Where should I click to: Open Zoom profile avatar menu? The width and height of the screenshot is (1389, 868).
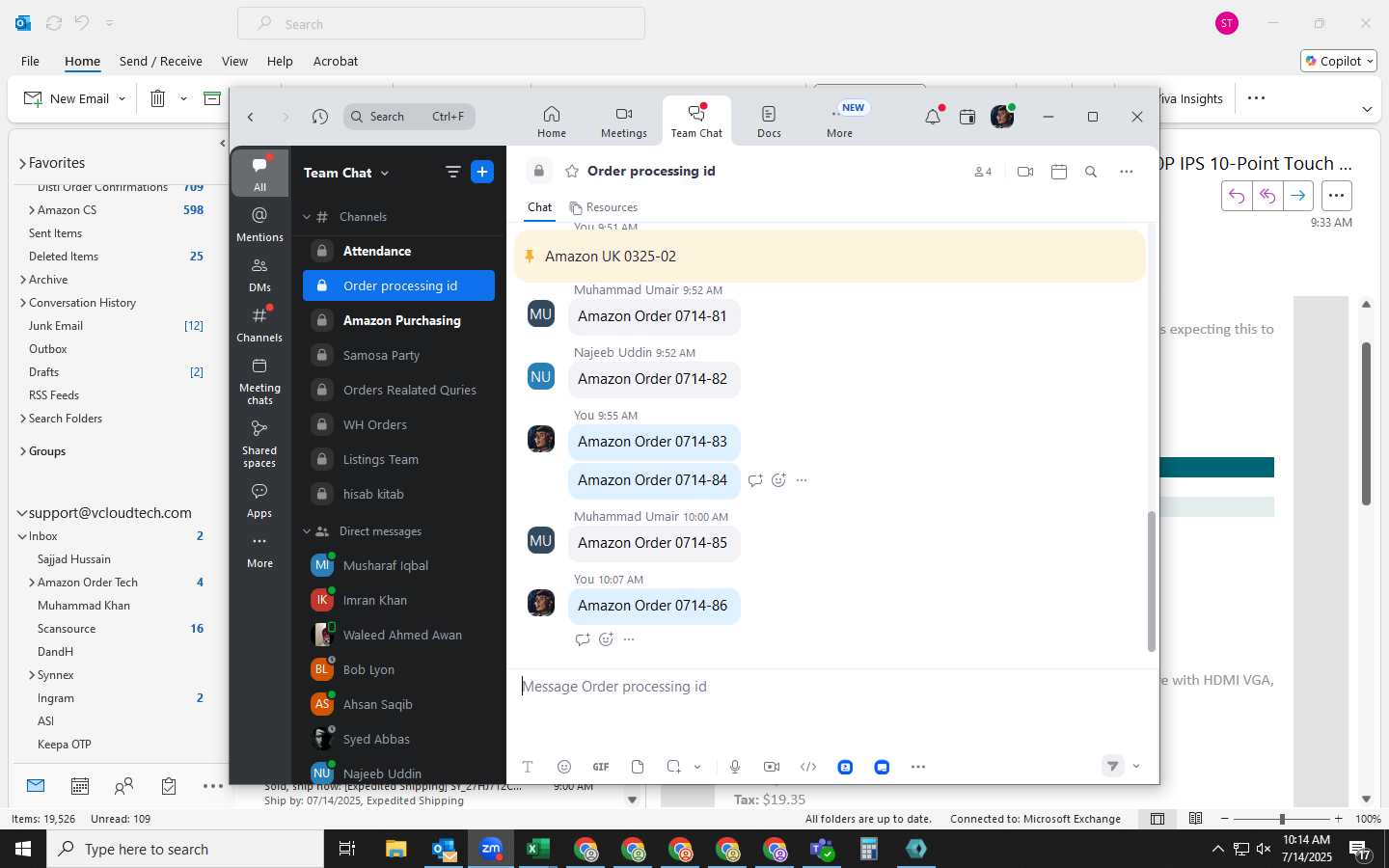[1002, 117]
